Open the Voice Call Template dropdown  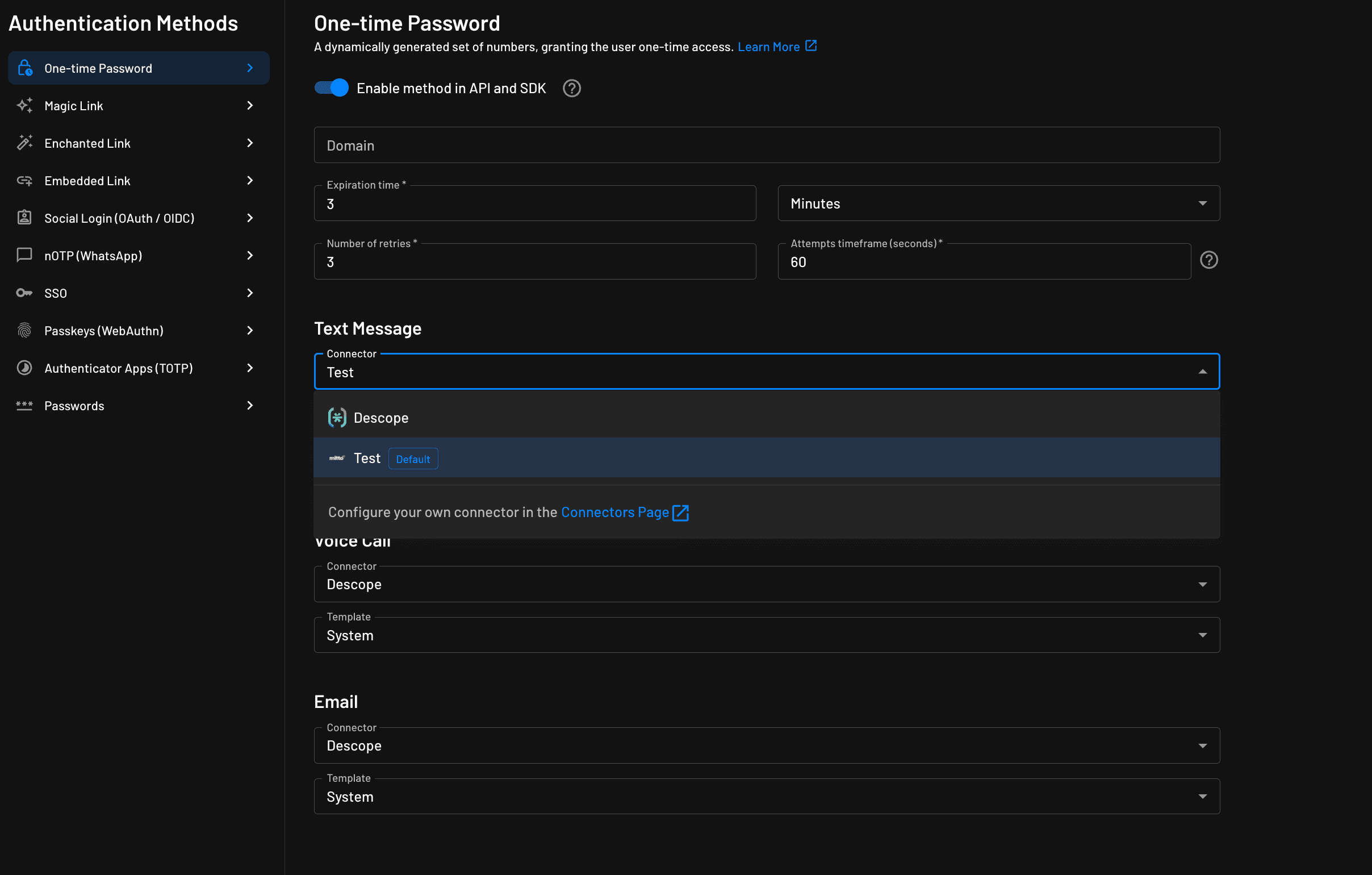(1203, 635)
